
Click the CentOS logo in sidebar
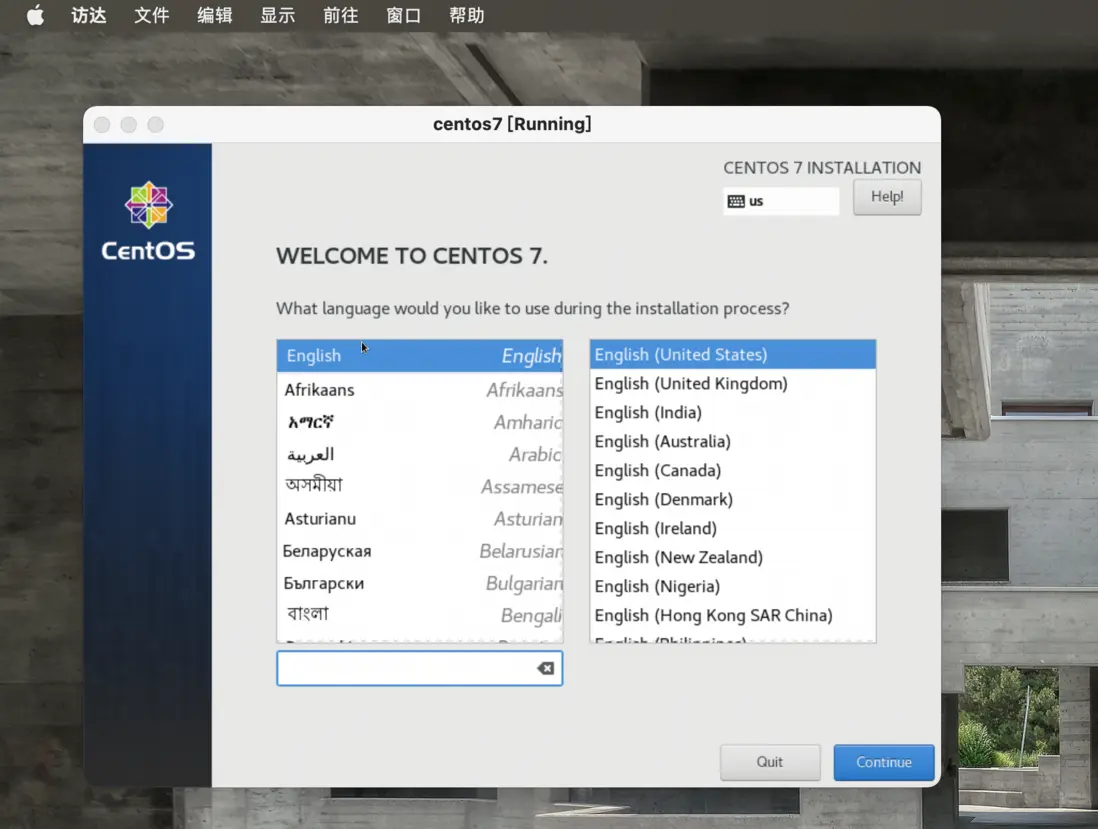148,221
